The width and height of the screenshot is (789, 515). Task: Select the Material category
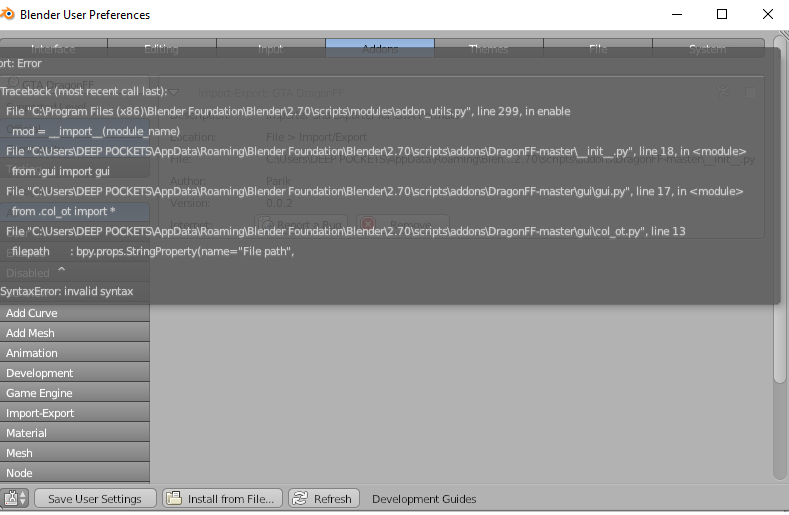(x=74, y=433)
